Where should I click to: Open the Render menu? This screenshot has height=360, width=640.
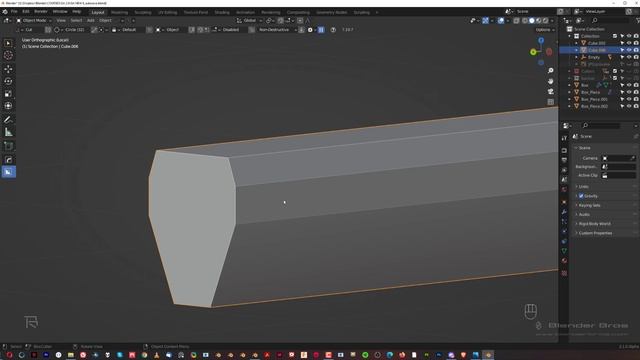pos(41,12)
